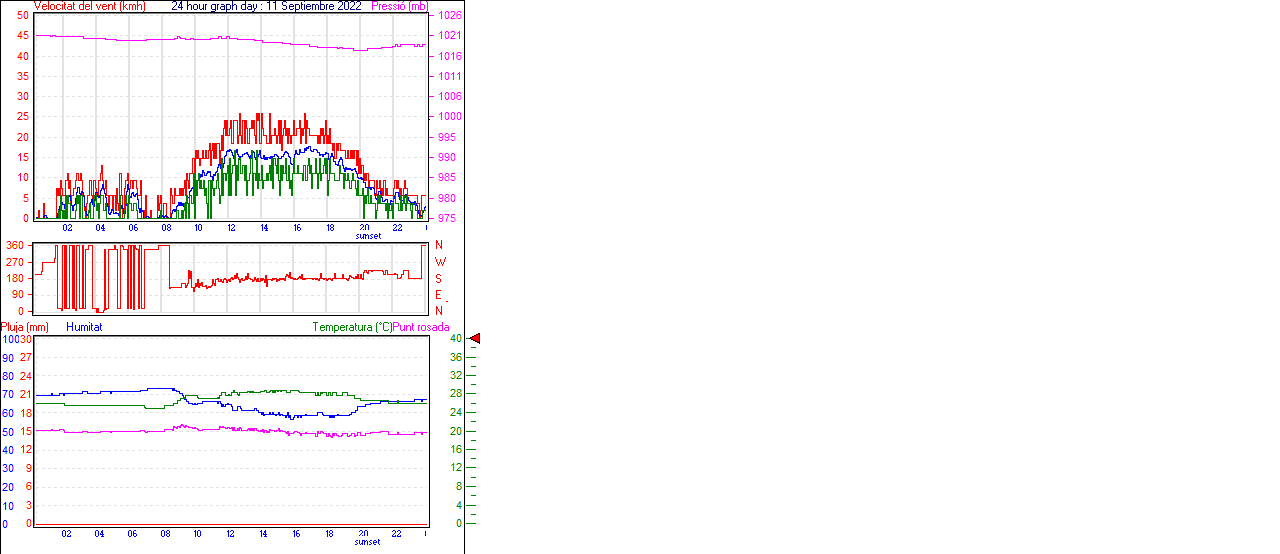Click the 'Pluja (mm)' legend label
Screen dimensions: 1280x554
[x=25, y=327]
